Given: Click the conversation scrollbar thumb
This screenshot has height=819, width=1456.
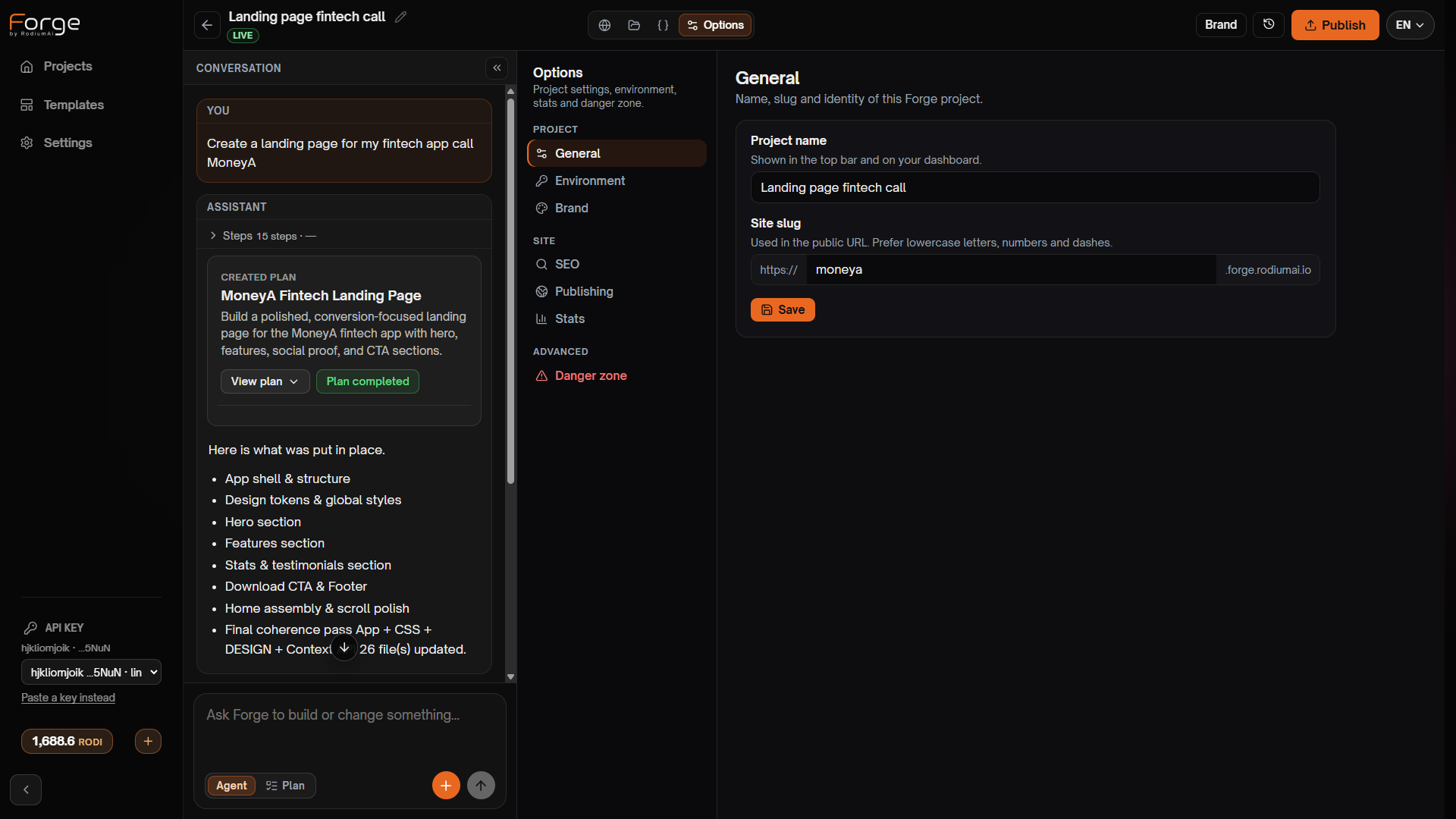Looking at the screenshot, I should pyautogui.click(x=510, y=292).
